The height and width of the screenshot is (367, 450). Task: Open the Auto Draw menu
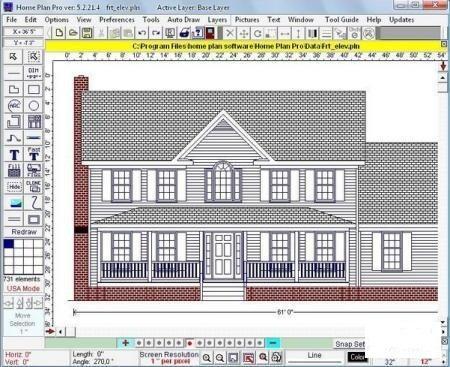[x=183, y=20]
